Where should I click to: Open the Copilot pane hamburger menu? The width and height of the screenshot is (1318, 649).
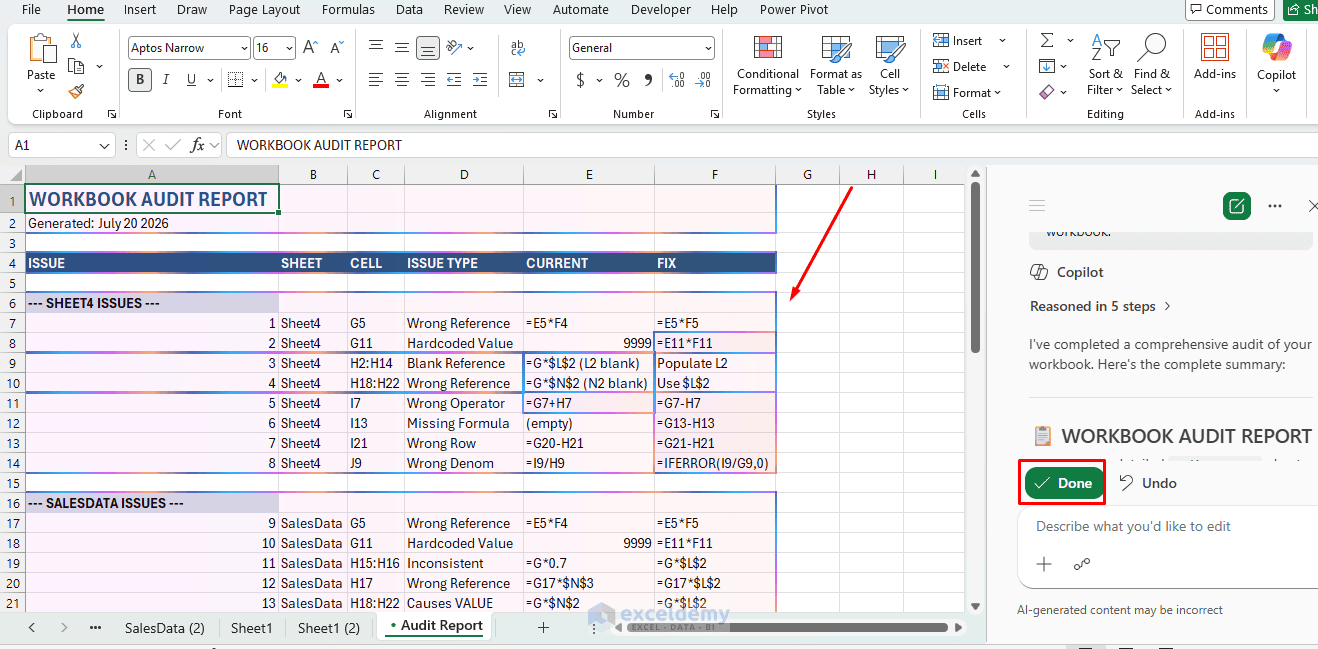(x=1037, y=206)
